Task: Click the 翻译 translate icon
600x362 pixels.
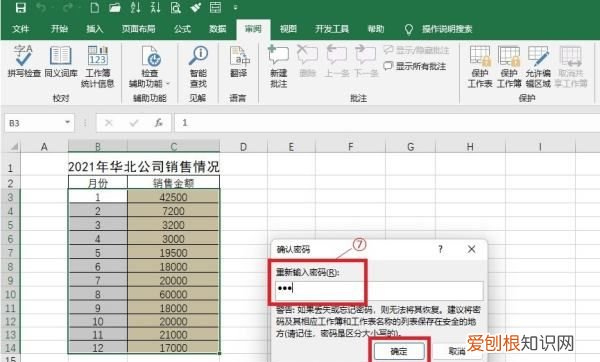Action: pyautogui.click(x=238, y=62)
